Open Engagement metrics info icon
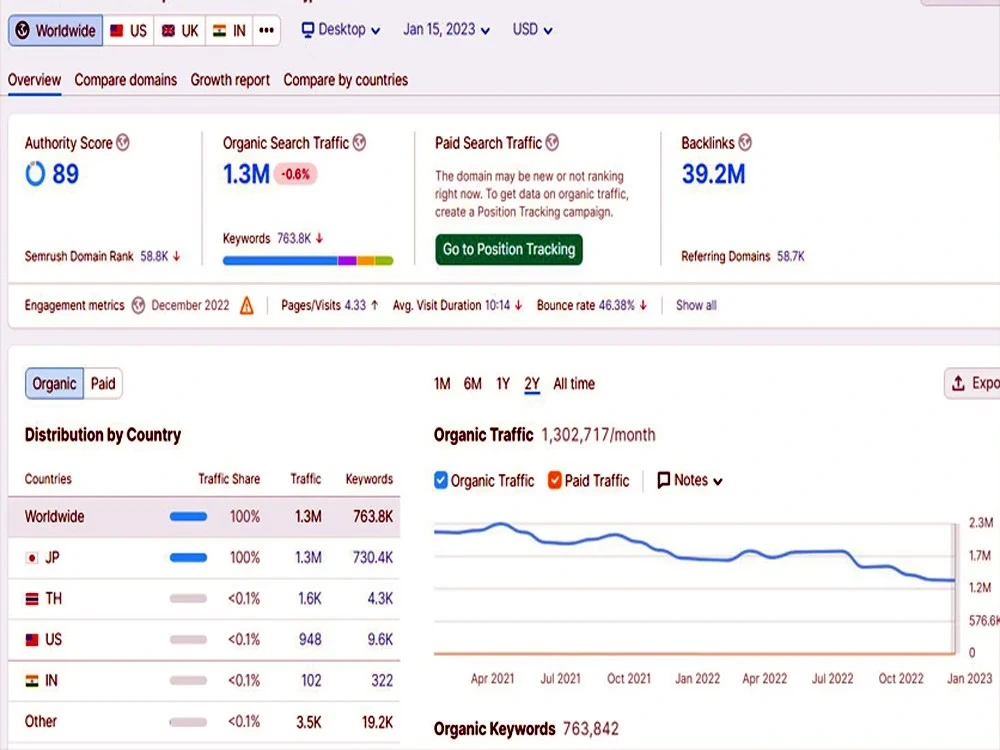The width and height of the screenshot is (1000, 750). pos(138,305)
